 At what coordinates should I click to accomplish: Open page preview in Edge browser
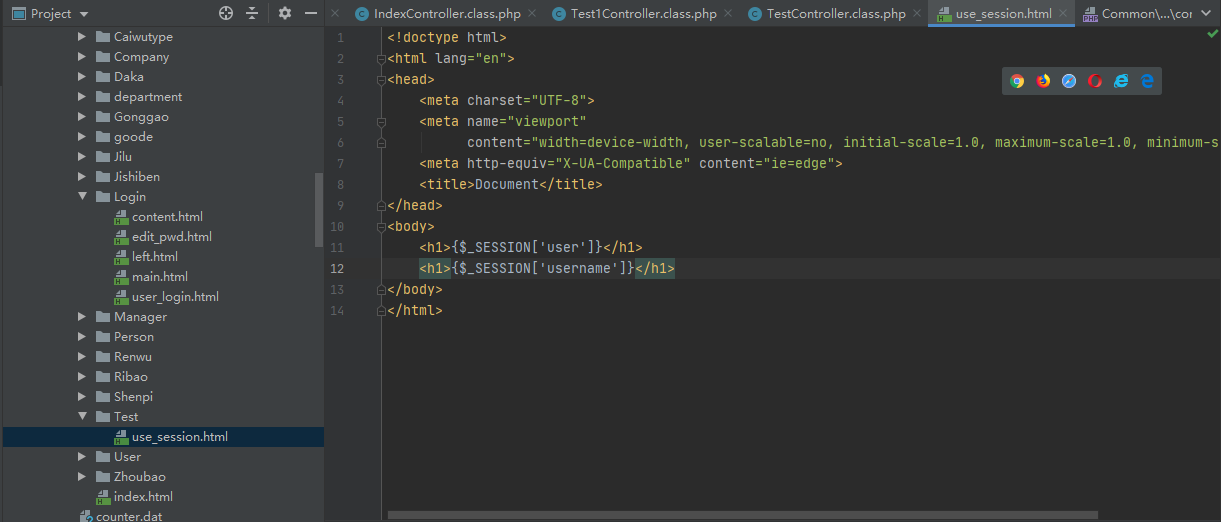click(1147, 81)
